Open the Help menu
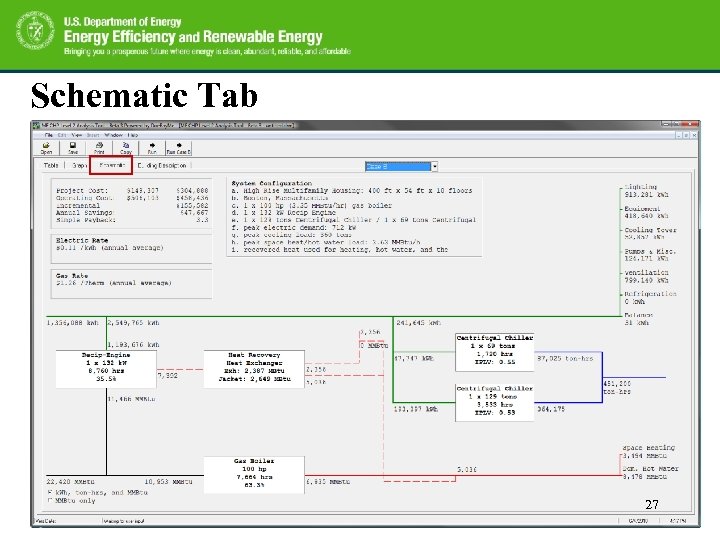The width and height of the screenshot is (720, 540). pyautogui.click(x=133, y=135)
